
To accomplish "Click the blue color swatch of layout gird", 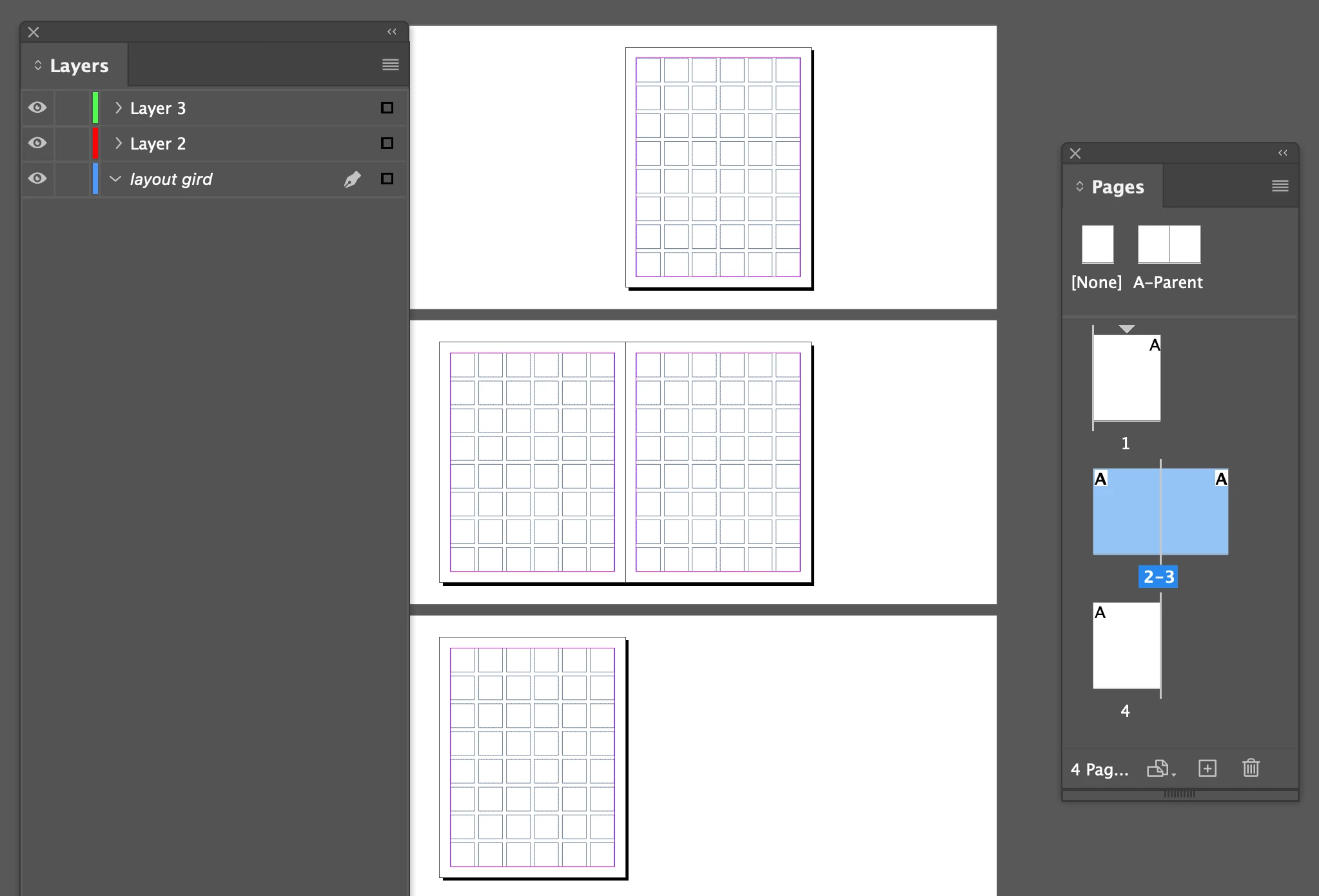I will click(95, 179).
